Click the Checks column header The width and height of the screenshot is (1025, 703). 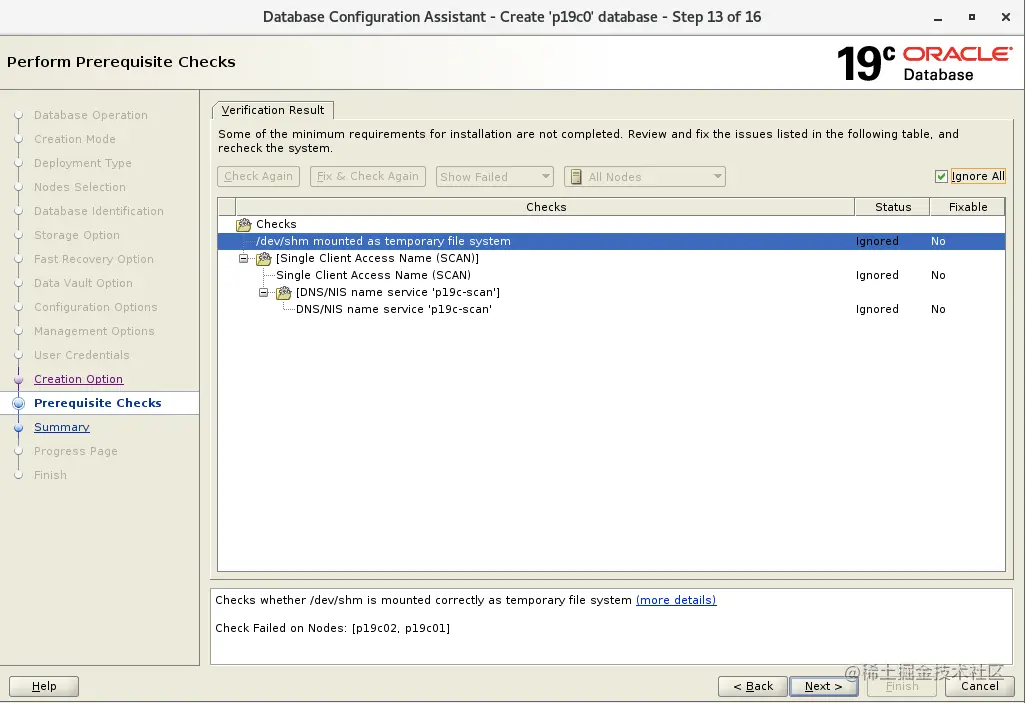point(546,207)
